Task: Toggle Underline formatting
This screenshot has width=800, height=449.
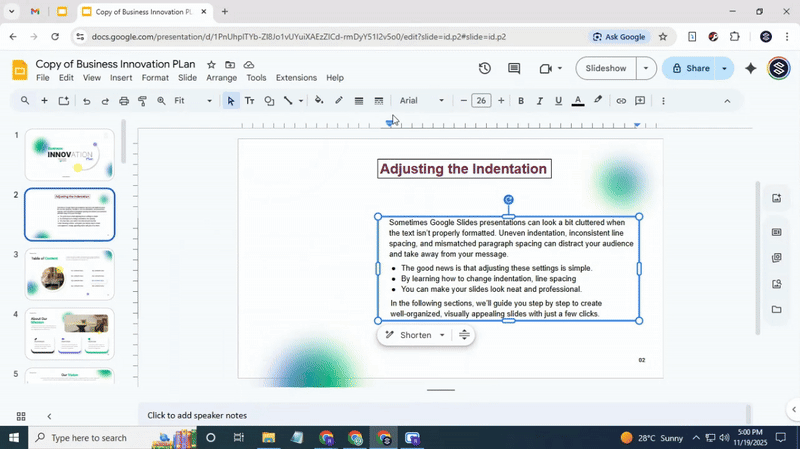Action: pyautogui.click(x=558, y=101)
